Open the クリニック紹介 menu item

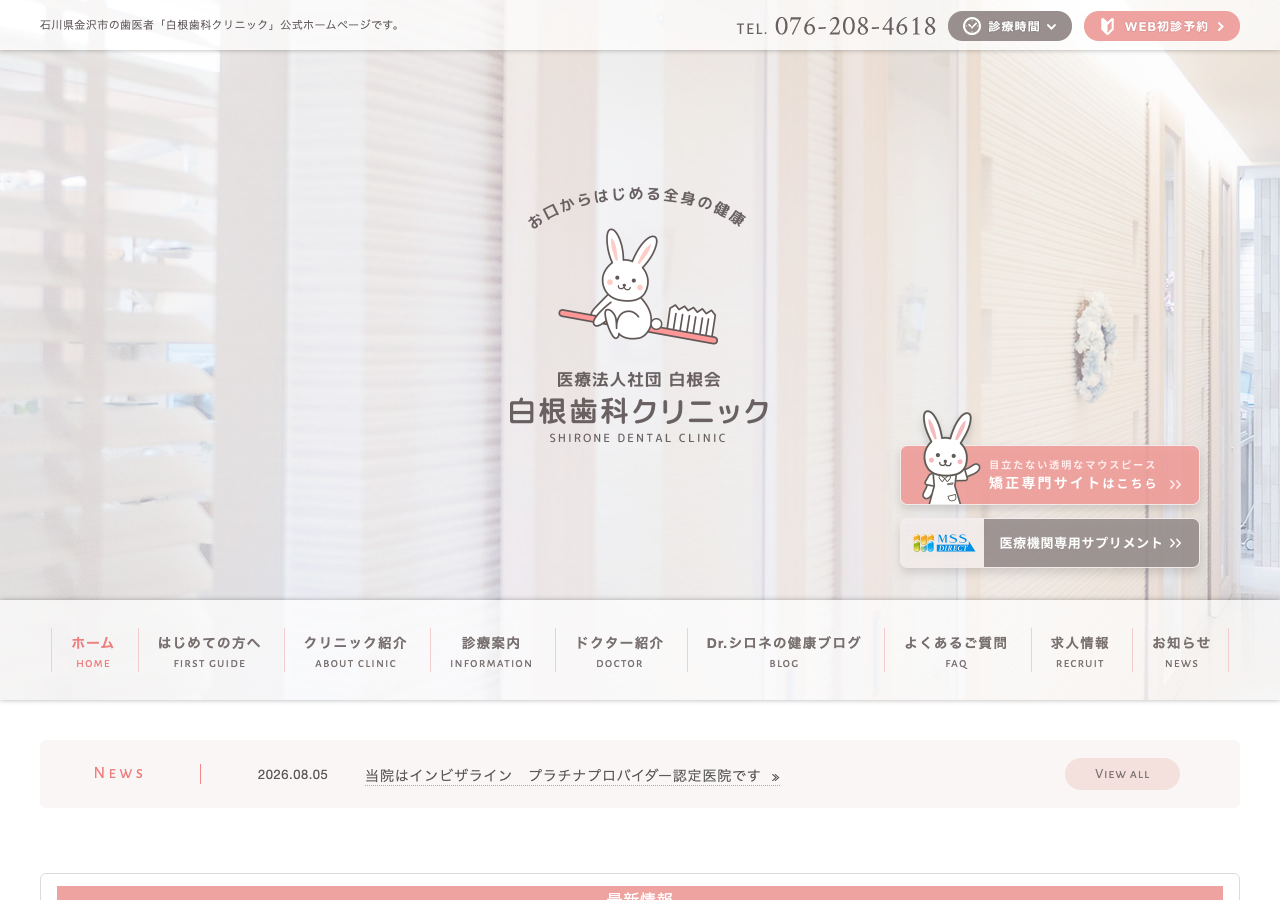pos(356,650)
